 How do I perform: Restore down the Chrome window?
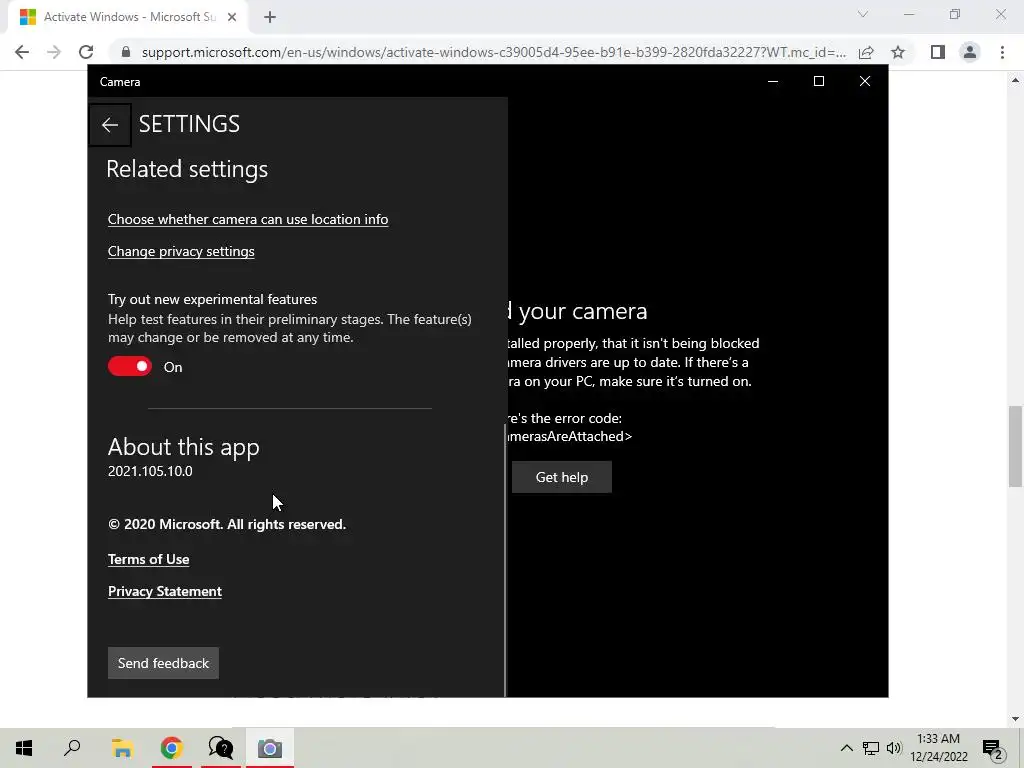coord(955,14)
